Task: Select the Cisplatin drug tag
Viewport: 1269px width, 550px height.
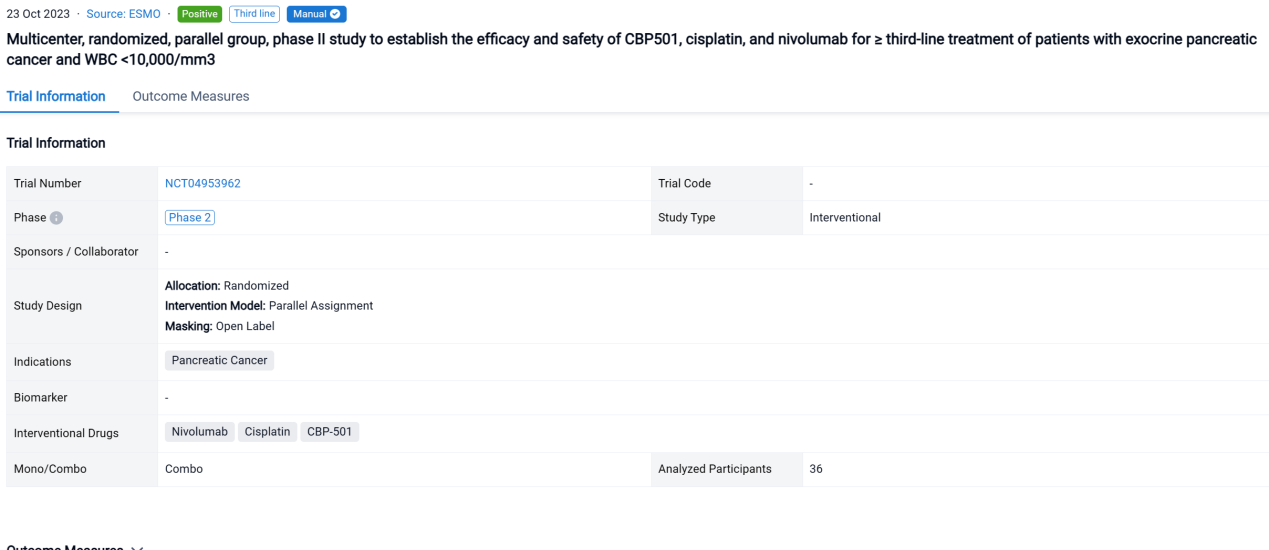Action: (x=267, y=432)
